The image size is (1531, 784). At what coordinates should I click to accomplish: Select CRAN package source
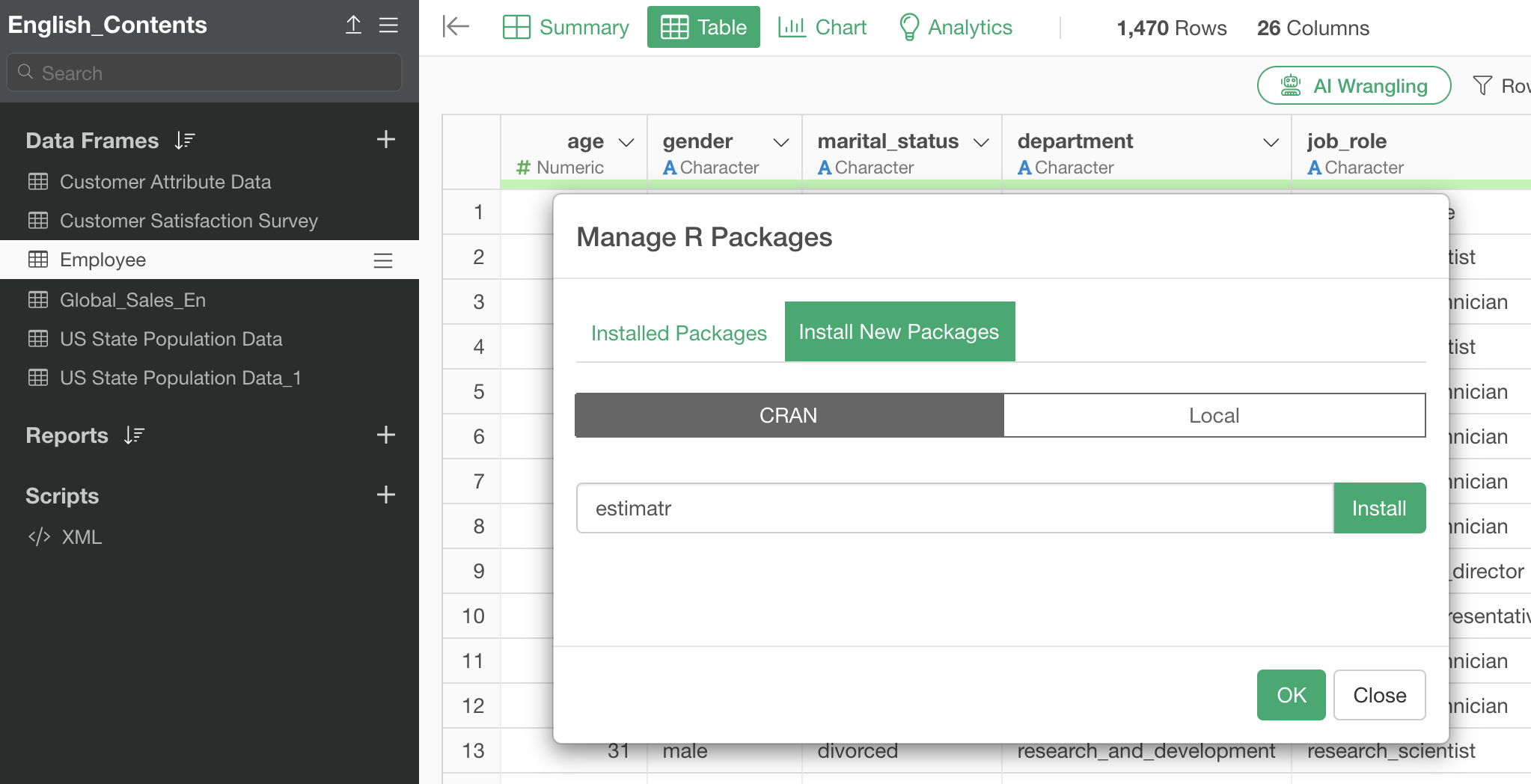pyautogui.click(x=789, y=415)
